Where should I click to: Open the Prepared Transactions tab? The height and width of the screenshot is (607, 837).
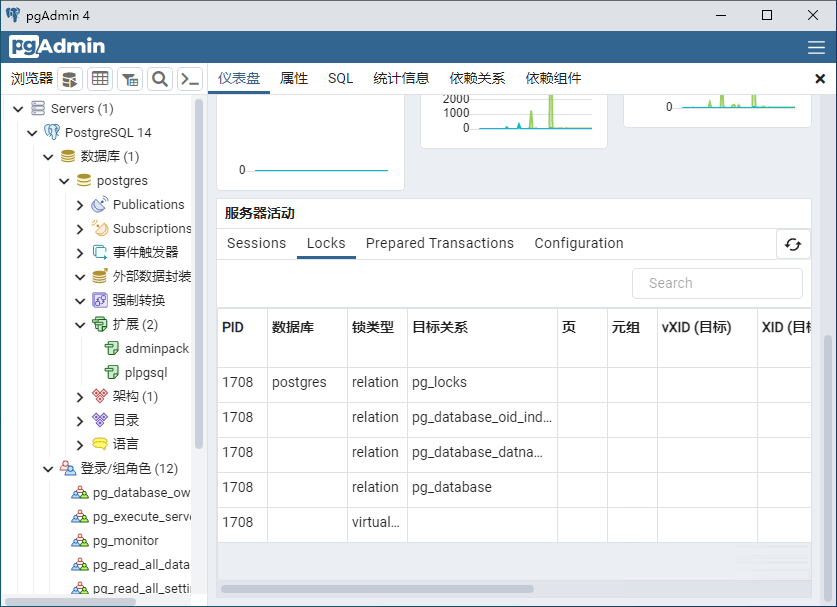click(440, 243)
